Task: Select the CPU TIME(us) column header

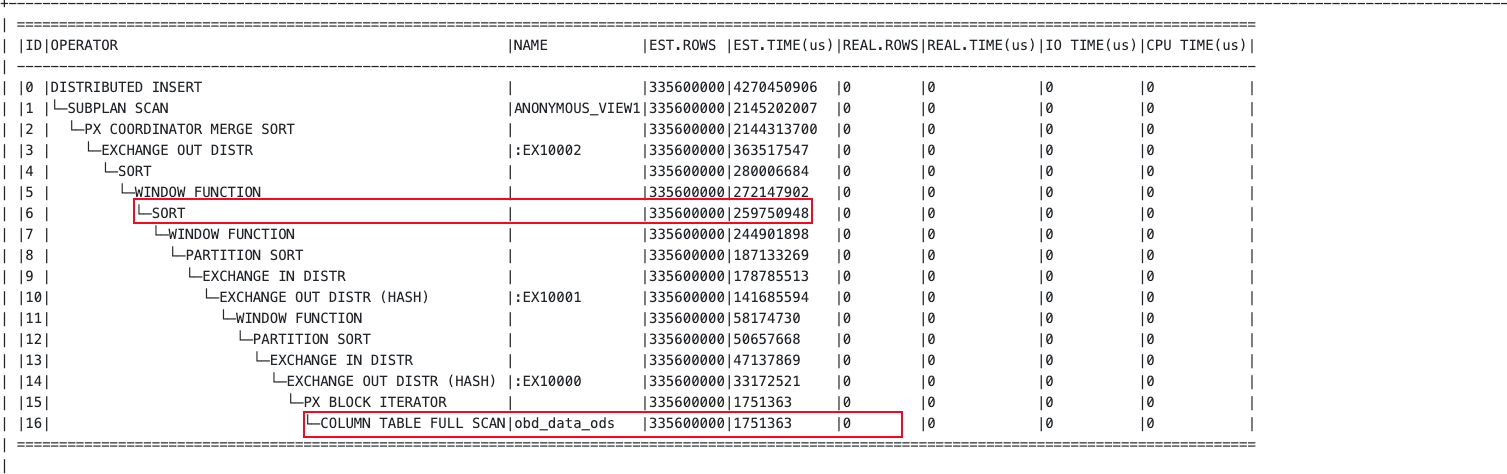Action: tap(1197, 45)
